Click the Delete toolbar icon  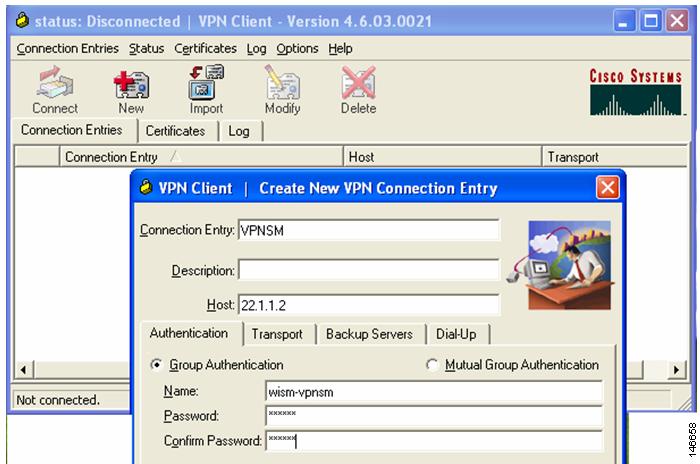pyautogui.click(x=358, y=90)
